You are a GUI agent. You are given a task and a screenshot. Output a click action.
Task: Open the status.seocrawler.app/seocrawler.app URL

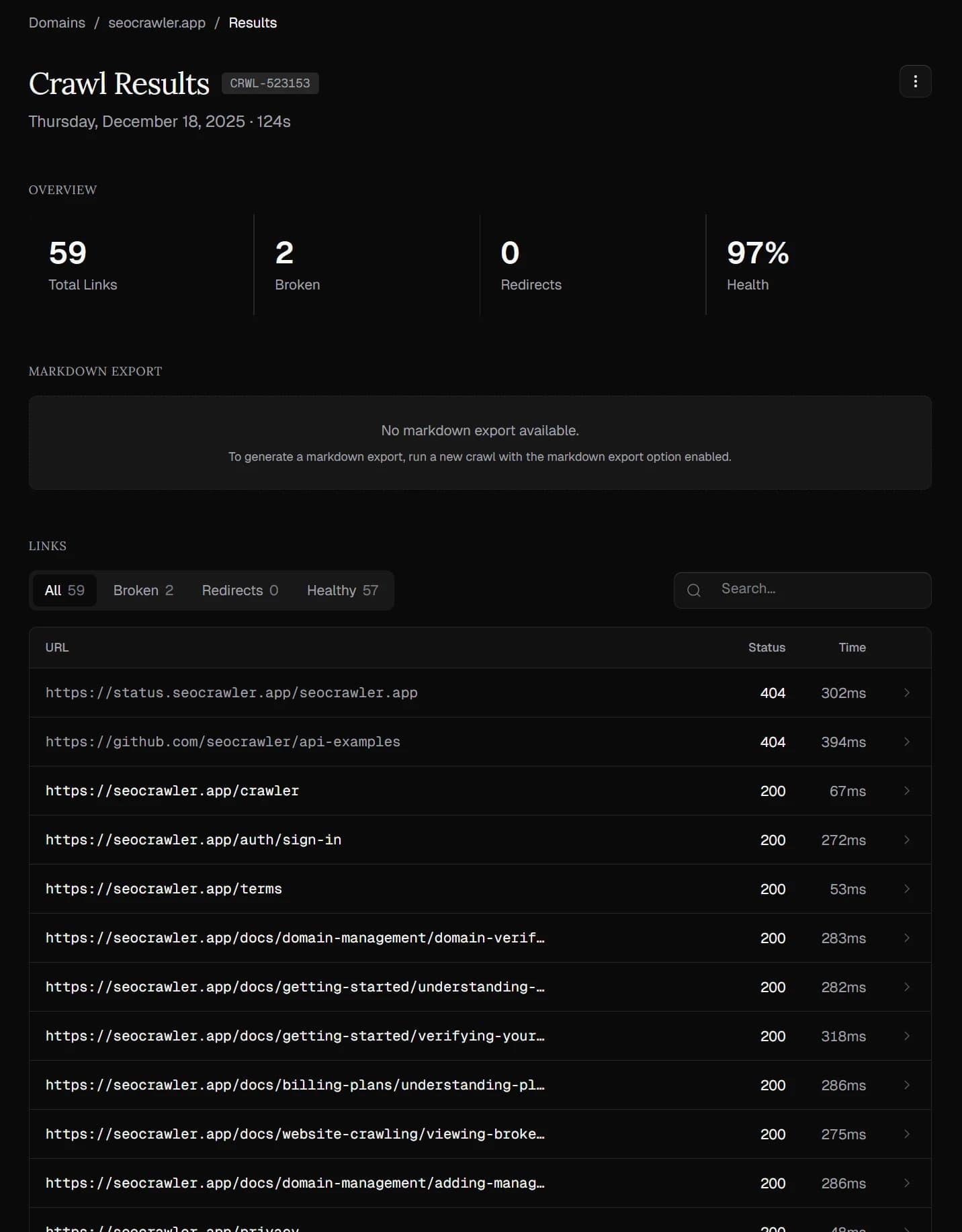coord(231,693)
